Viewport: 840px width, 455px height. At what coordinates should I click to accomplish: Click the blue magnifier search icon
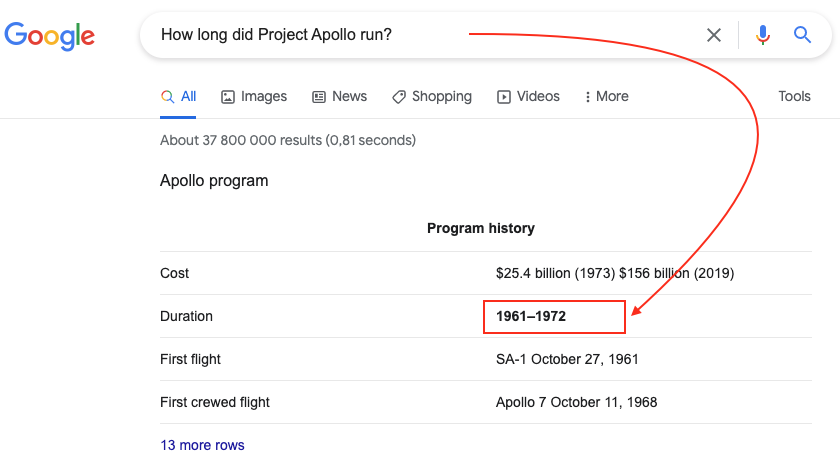(802, 36)
